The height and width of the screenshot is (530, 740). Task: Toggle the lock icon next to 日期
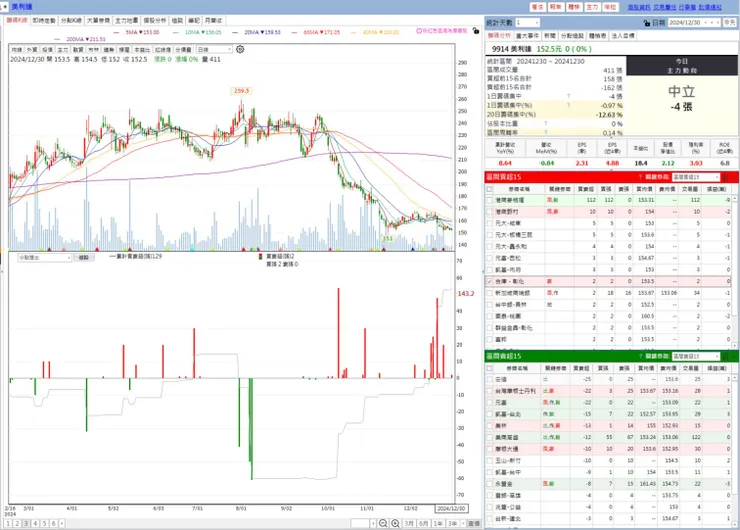point(646,23)
